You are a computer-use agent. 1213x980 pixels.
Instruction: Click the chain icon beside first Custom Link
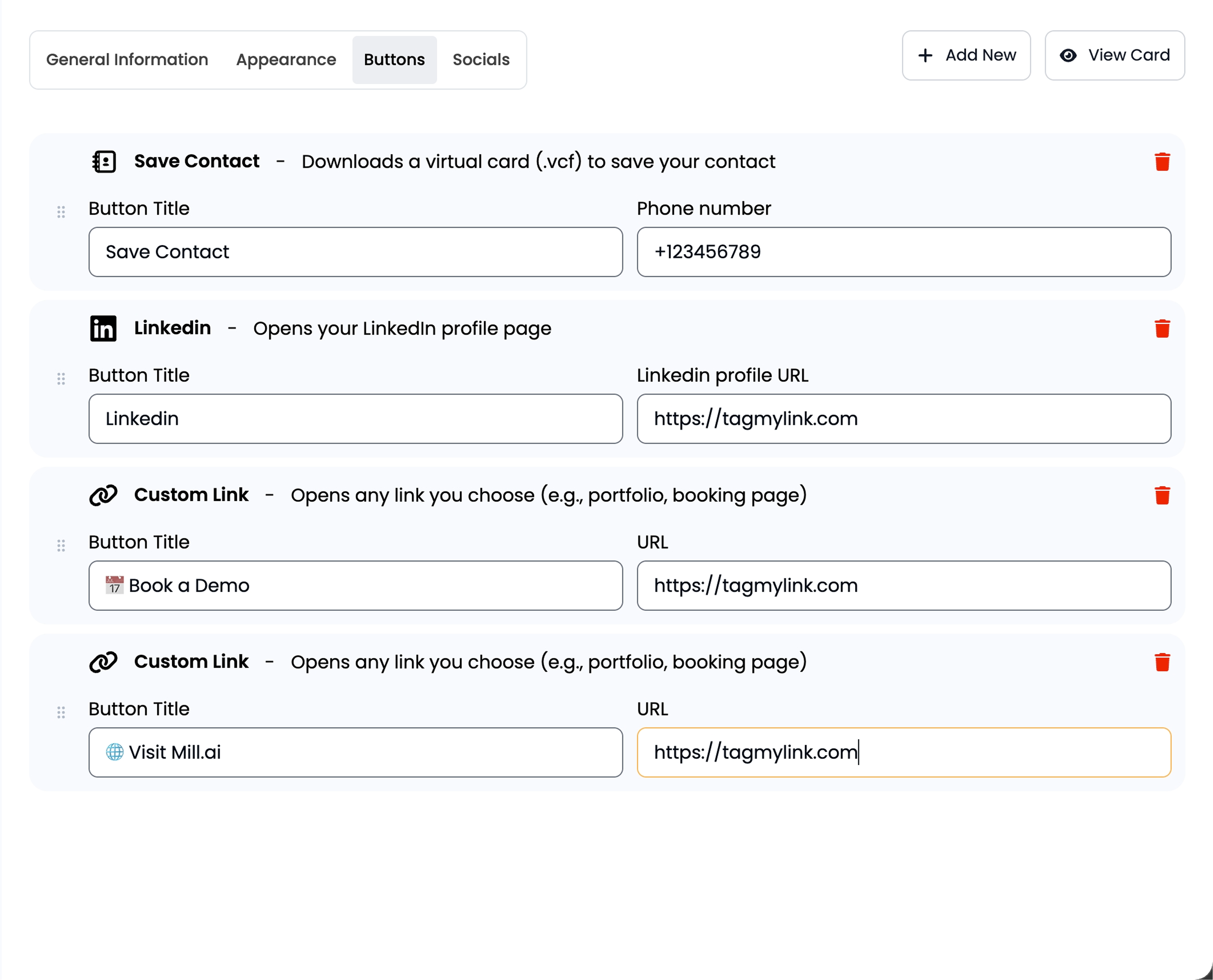(x=104, y=495)
